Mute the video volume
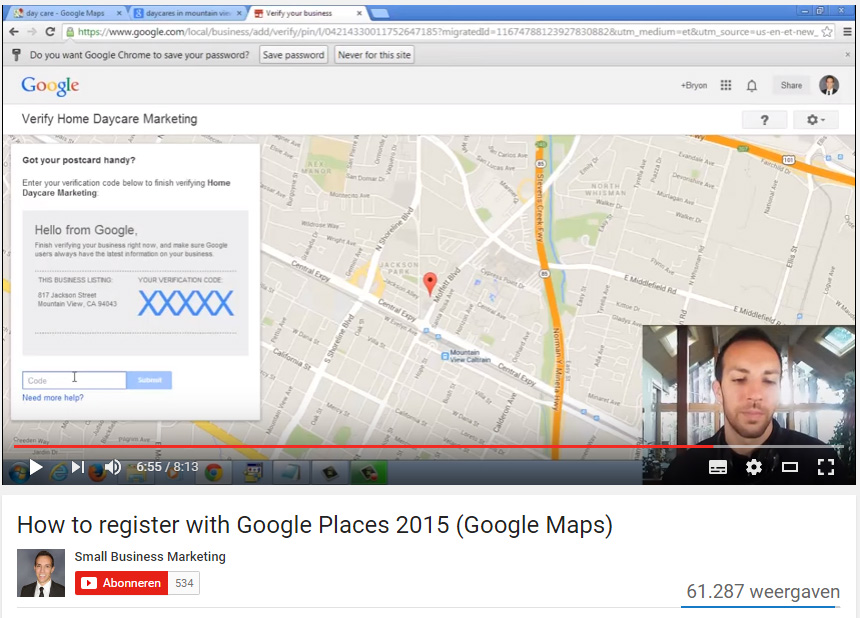Viewport: 860px width, 618px height. coord(113,467)
